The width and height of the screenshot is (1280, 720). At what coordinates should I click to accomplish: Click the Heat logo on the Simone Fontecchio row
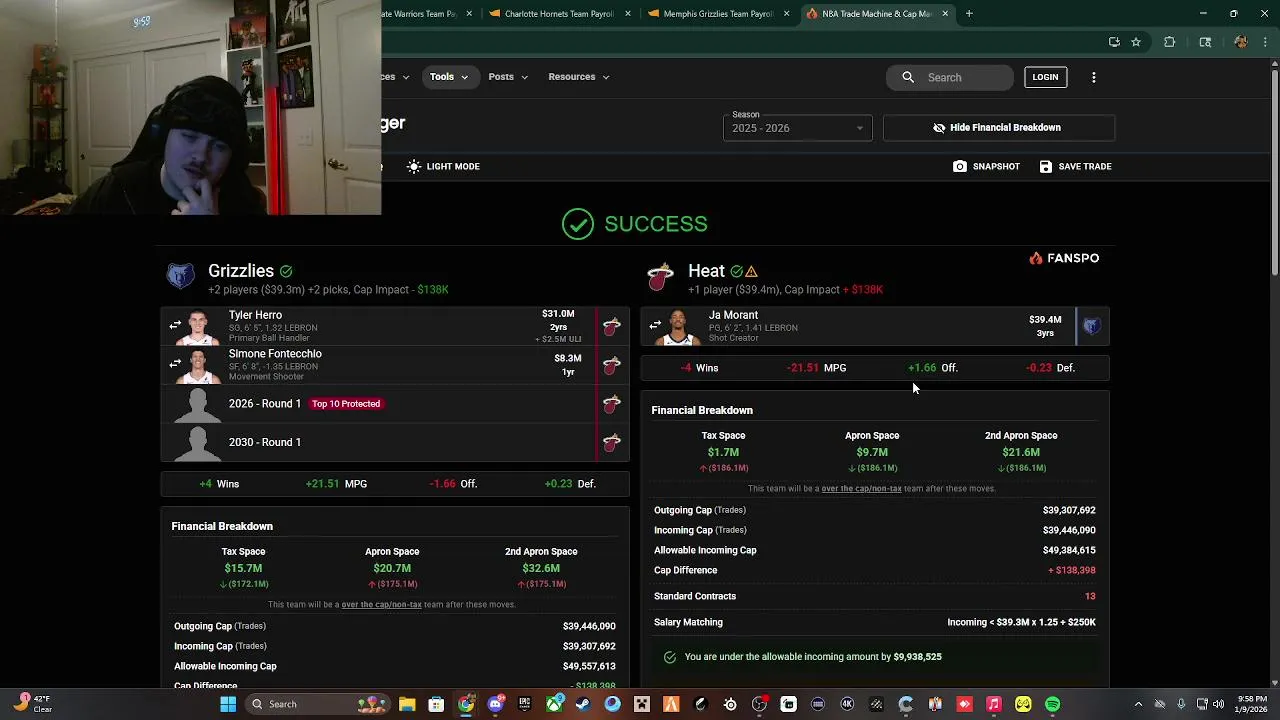[612, 365]
